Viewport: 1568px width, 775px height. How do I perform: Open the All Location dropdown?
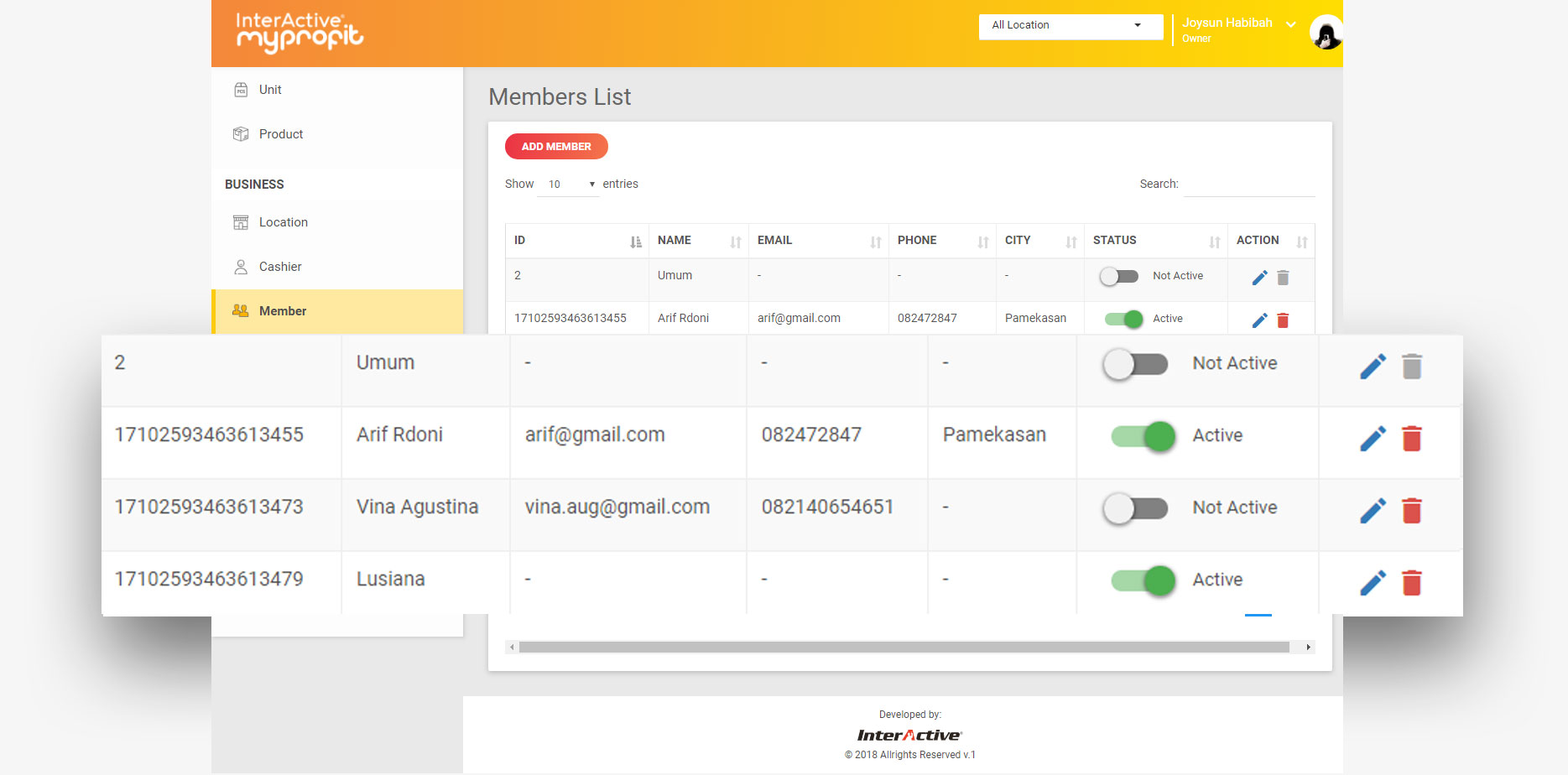click(x=1071, y=25)
